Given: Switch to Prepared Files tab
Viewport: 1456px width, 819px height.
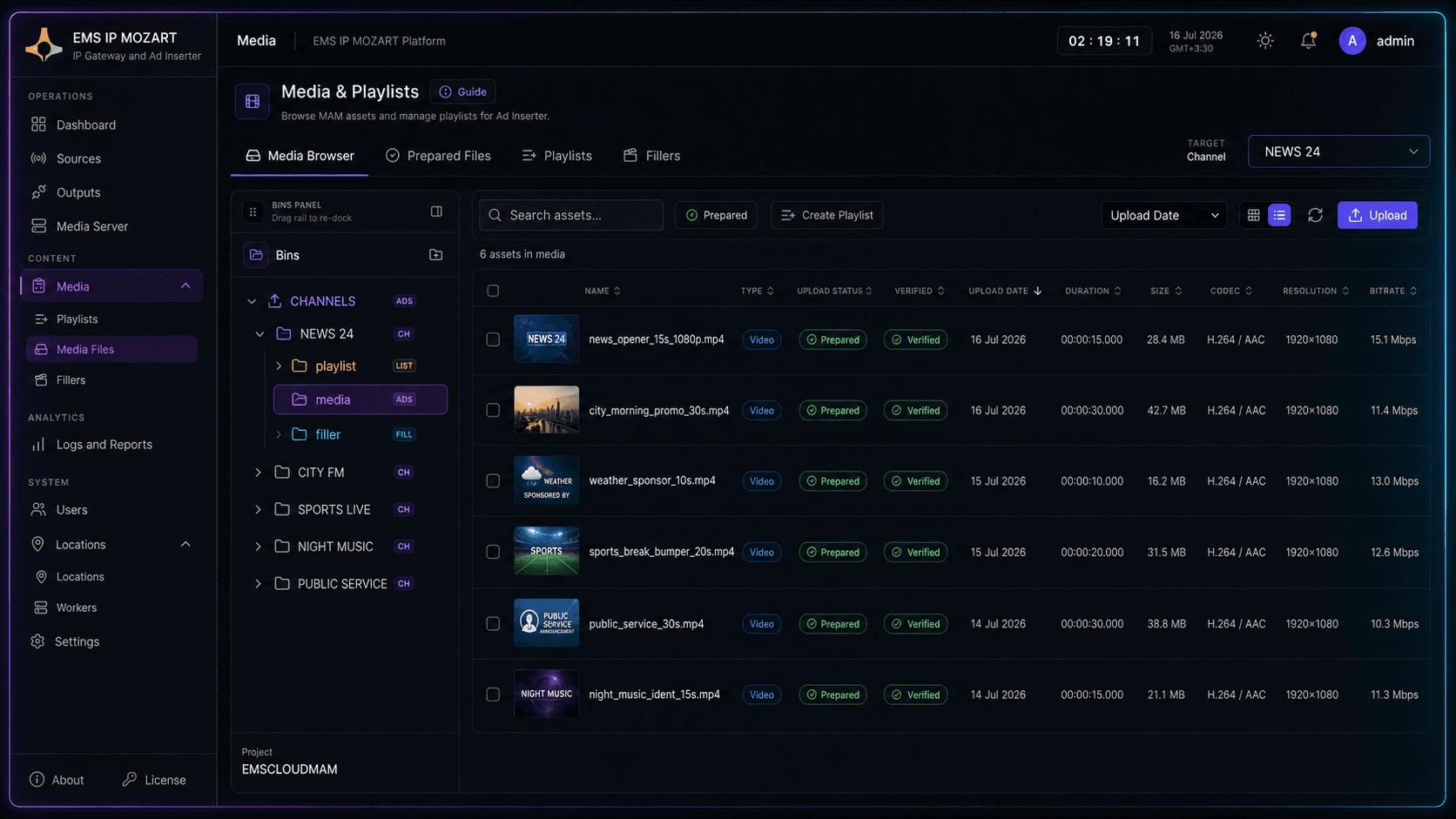Looking at the screenshot, I should tap(438, 156).
